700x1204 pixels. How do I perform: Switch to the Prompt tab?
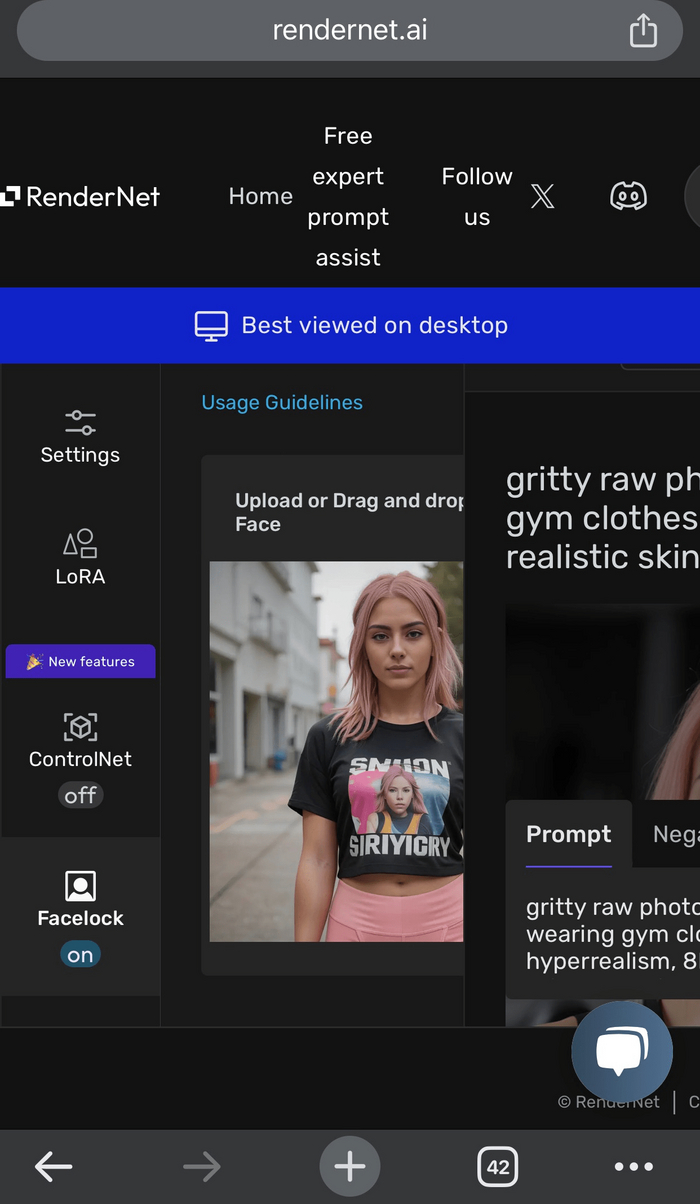569,834
